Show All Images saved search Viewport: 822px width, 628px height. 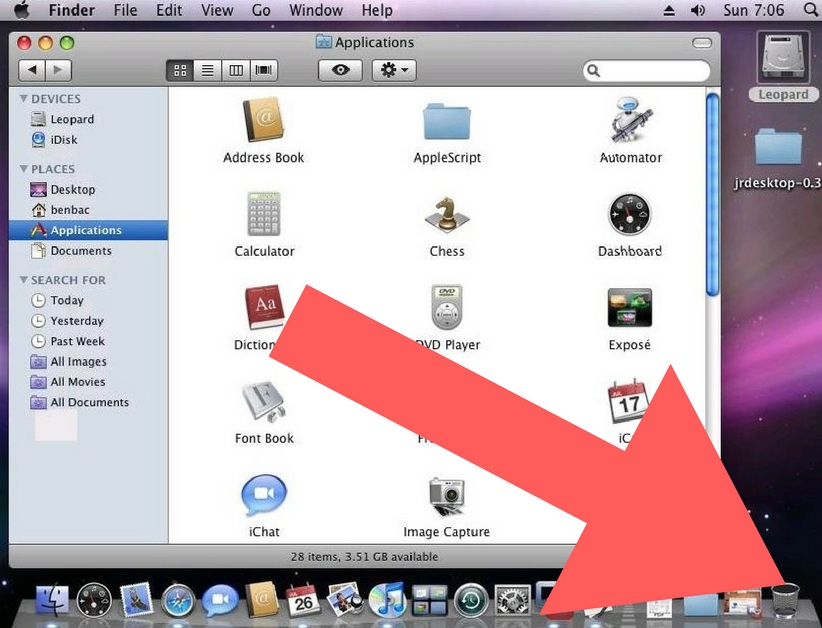[88, 361]
